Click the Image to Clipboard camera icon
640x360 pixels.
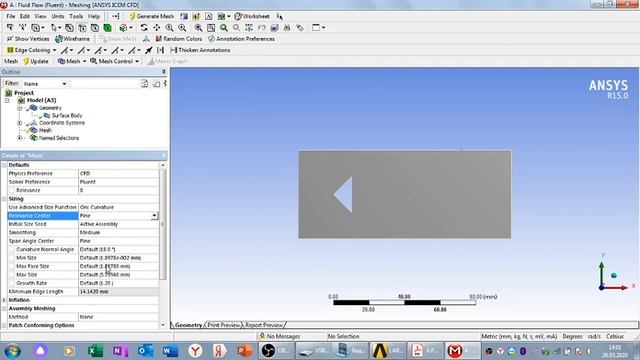221,16
